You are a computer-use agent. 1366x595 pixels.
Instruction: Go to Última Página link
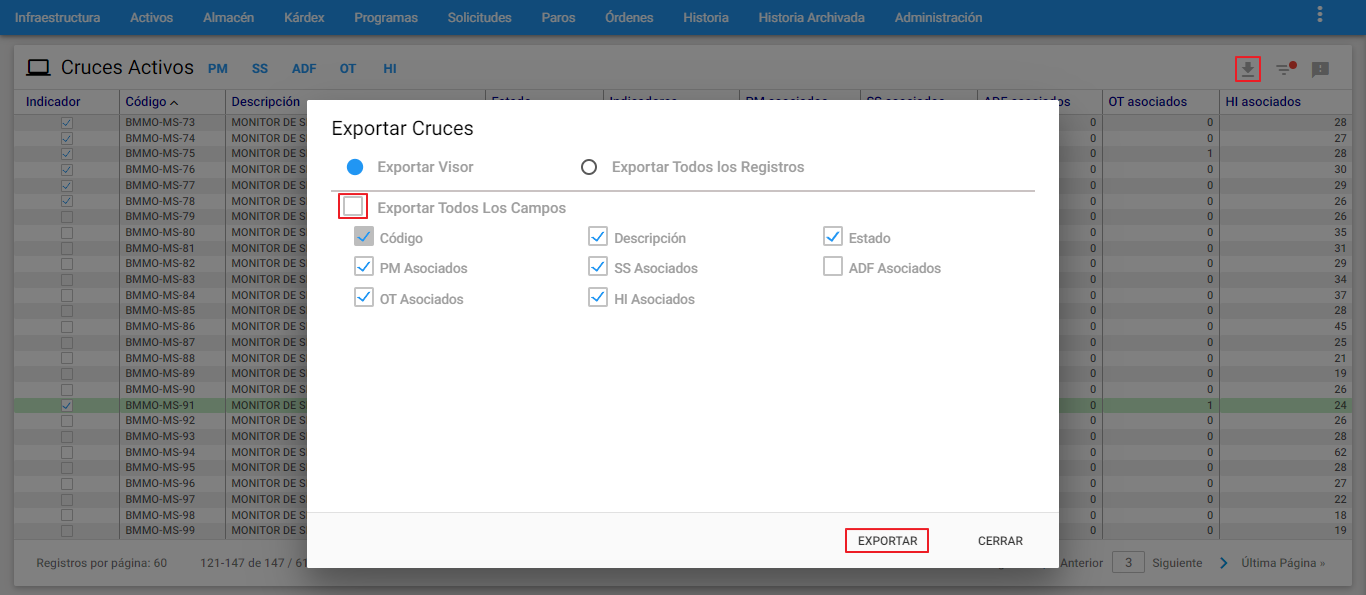coord(1283,563)
